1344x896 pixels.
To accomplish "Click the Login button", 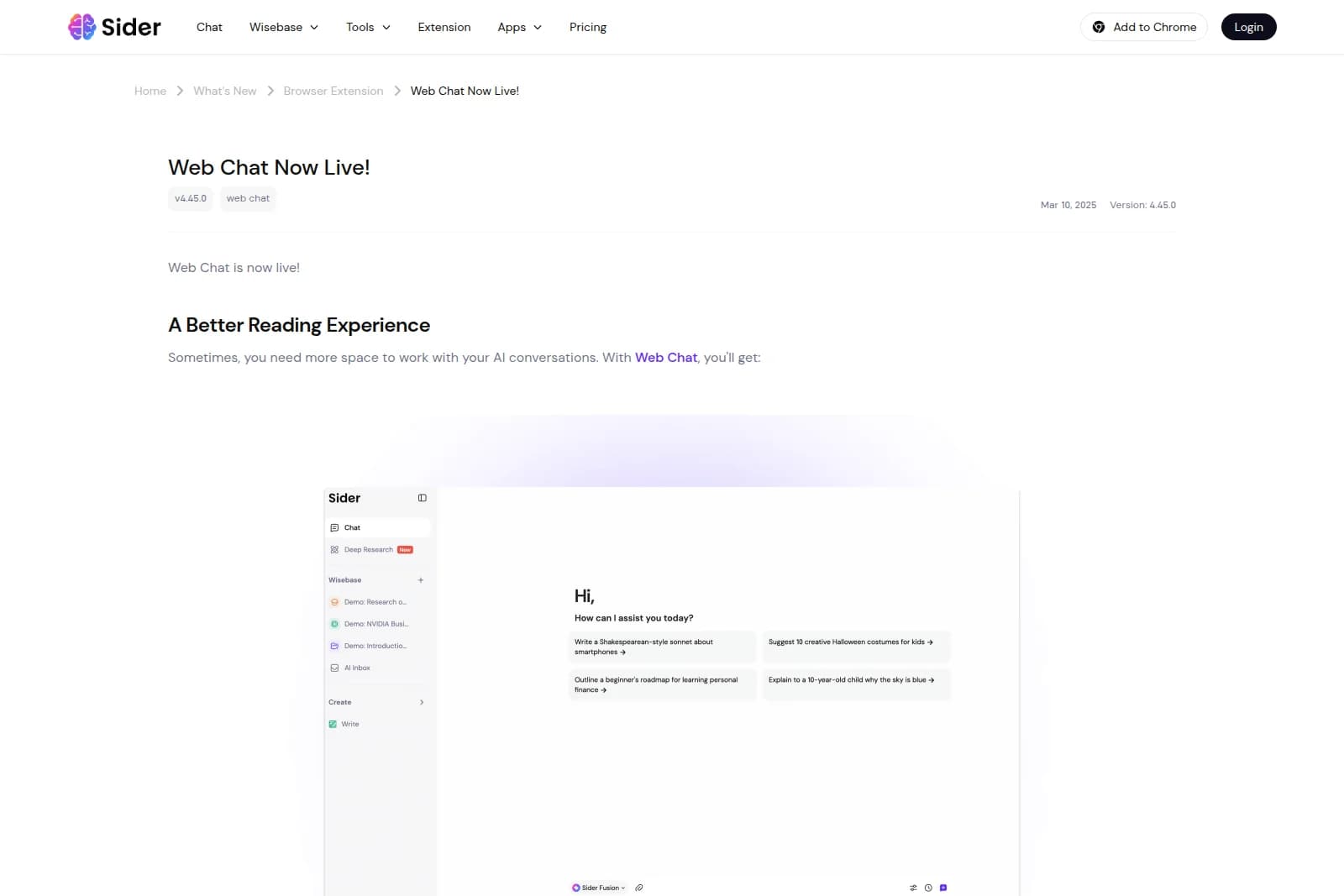I will point(1248,27).
